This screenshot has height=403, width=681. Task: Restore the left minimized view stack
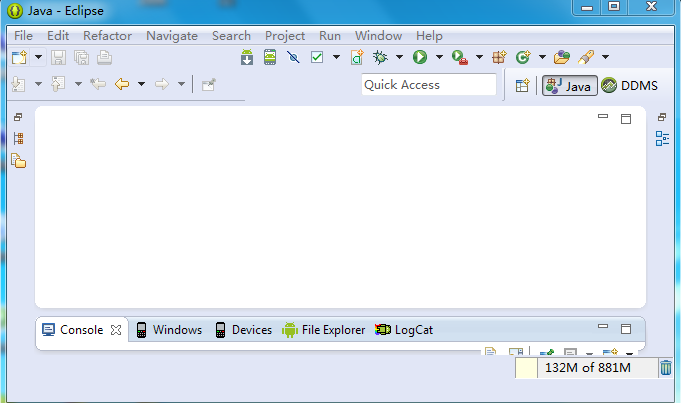point(18,117)
